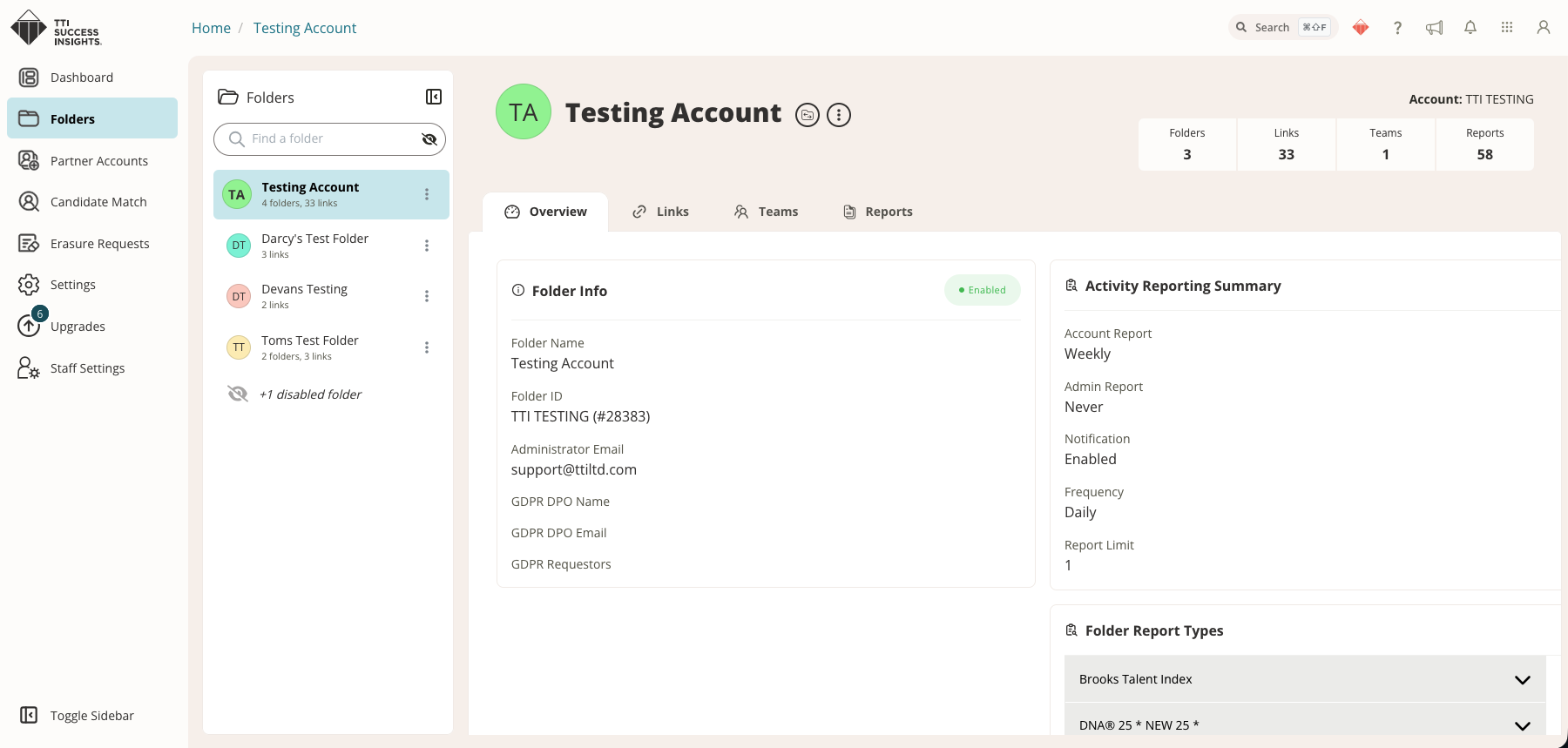This screenshot has height=748, width=1568.
Task: Open help question mark icon
Action: 1397,28
